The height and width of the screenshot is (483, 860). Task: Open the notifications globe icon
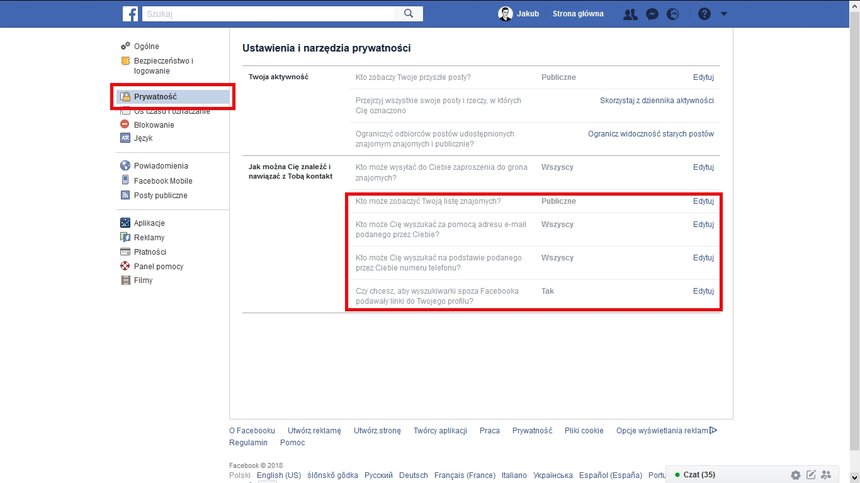[673, 14]
